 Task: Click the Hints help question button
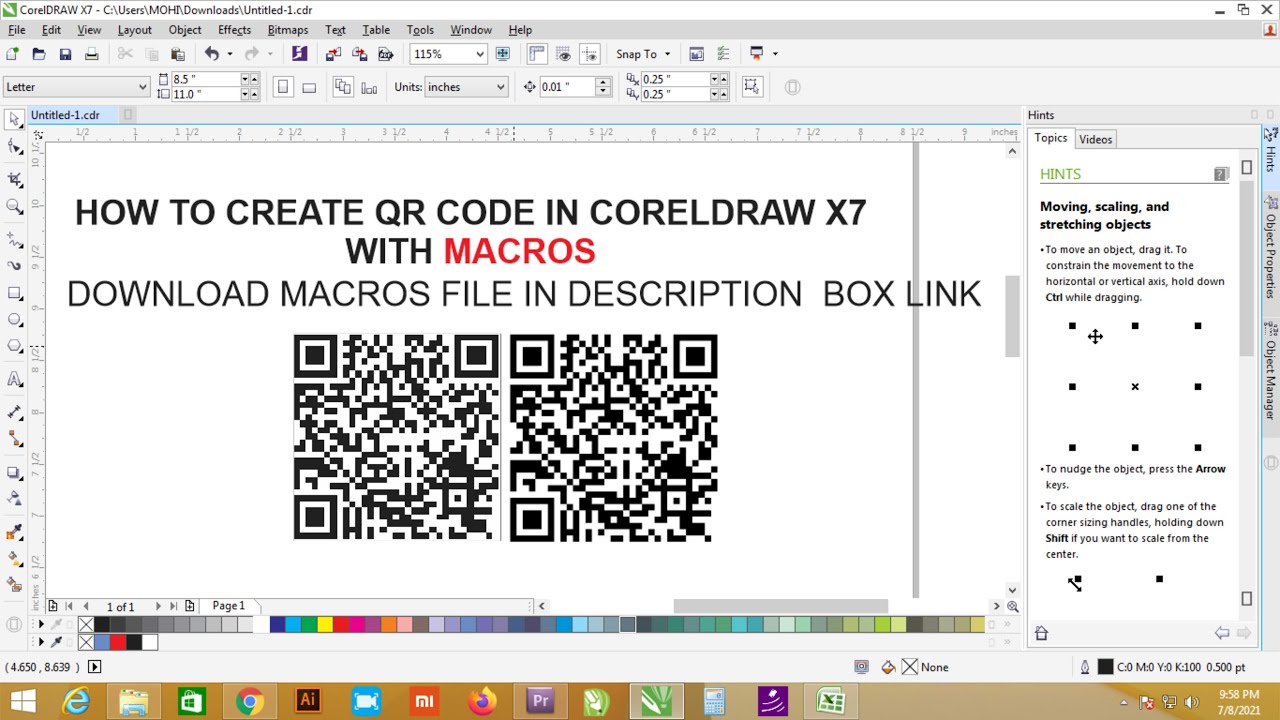(1220, 174)
